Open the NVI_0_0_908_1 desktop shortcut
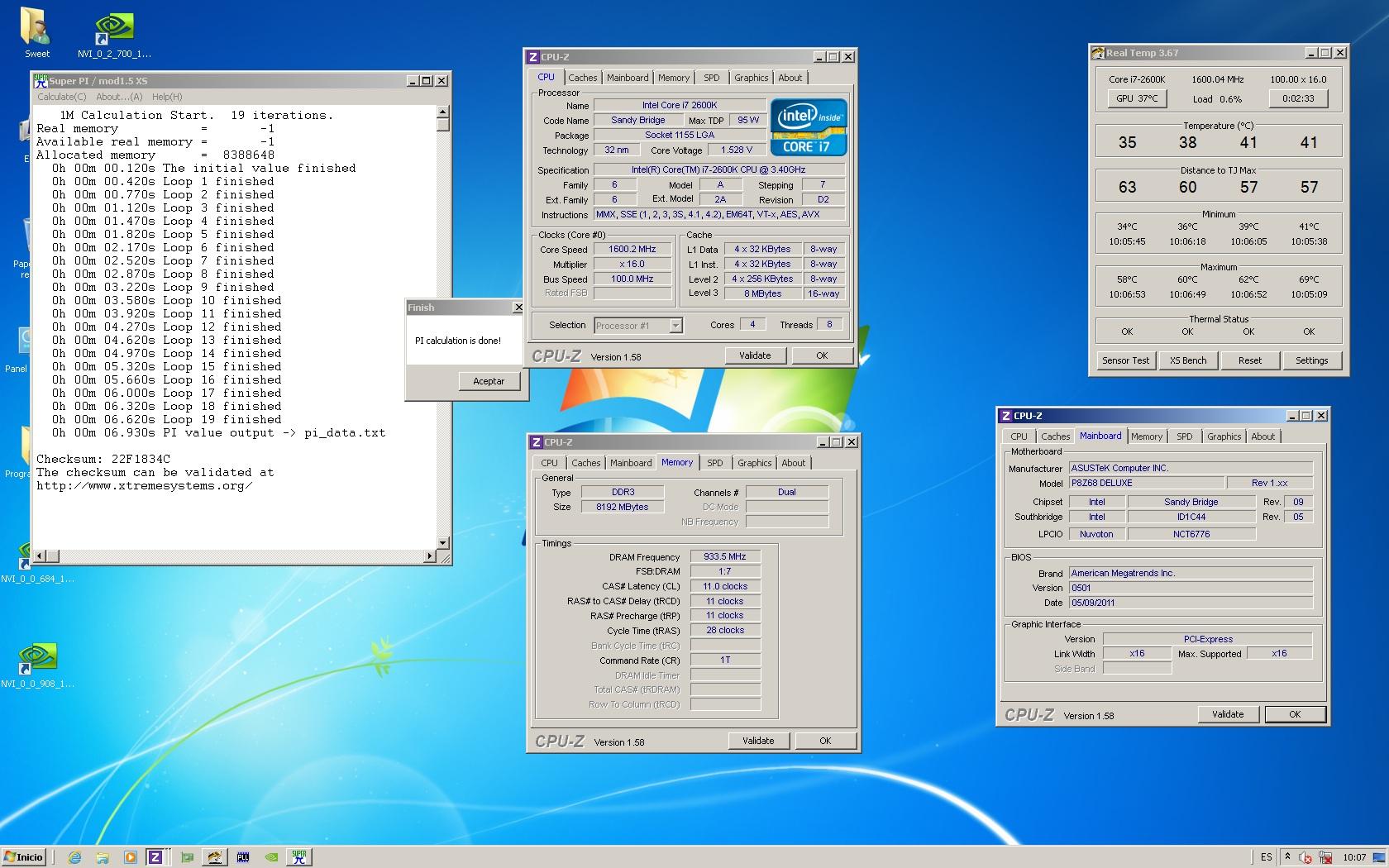This screenshot has width=1389, height=868. 37,665
